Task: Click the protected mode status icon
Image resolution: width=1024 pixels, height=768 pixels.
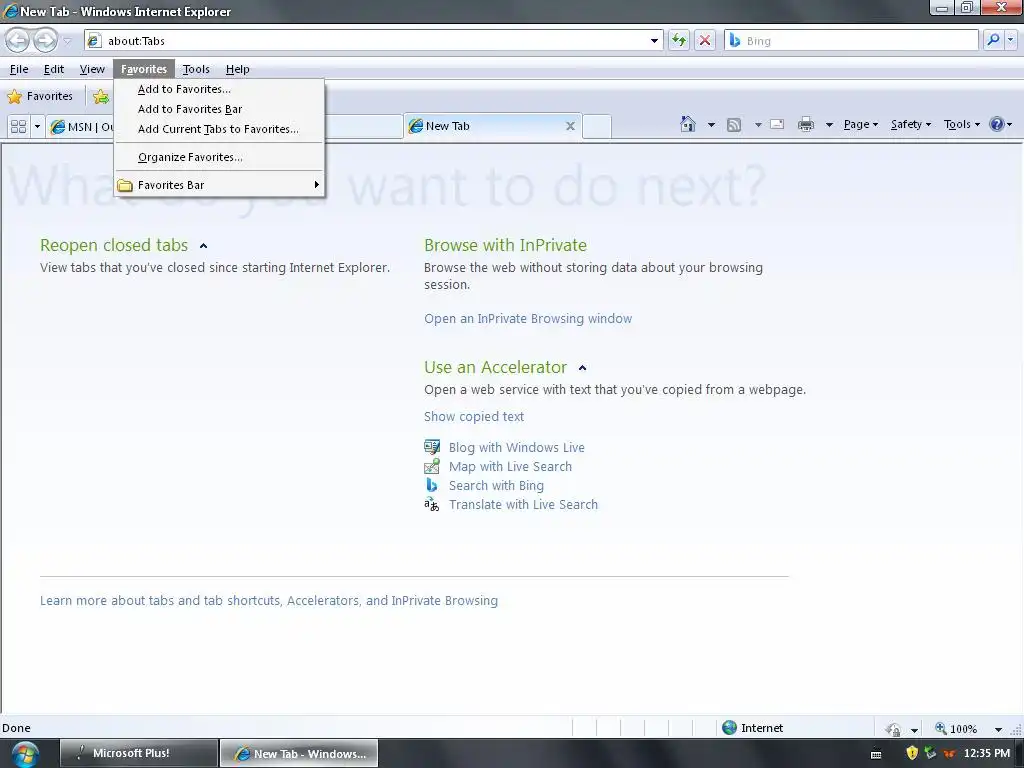Action: (893, 729)
